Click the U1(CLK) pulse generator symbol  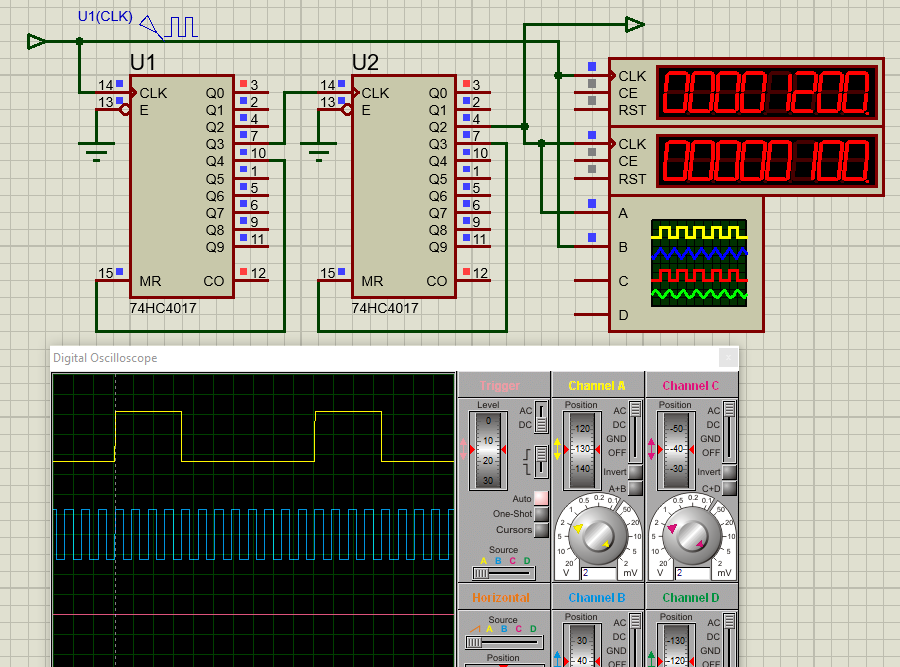(170, 26)
